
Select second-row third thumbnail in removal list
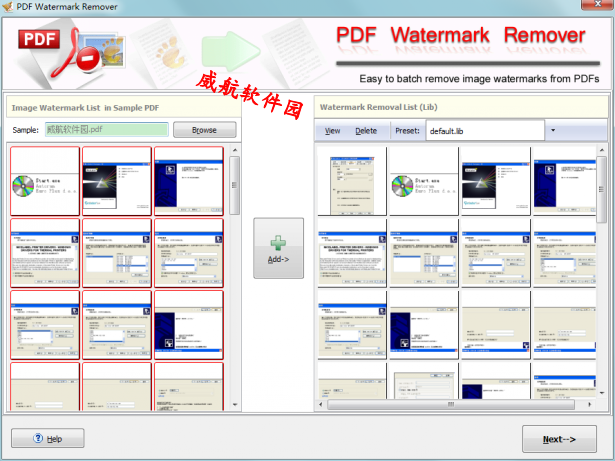496,253
